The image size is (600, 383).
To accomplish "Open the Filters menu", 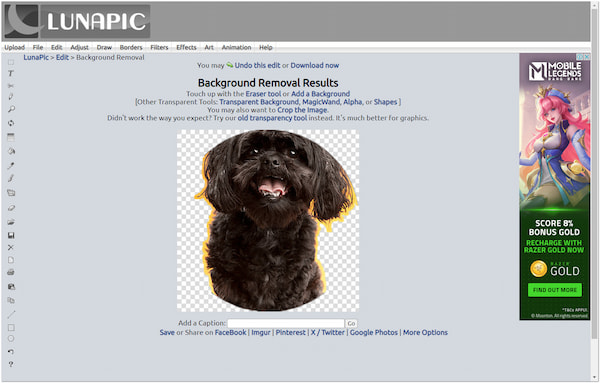I will click(x=159, y=47).
